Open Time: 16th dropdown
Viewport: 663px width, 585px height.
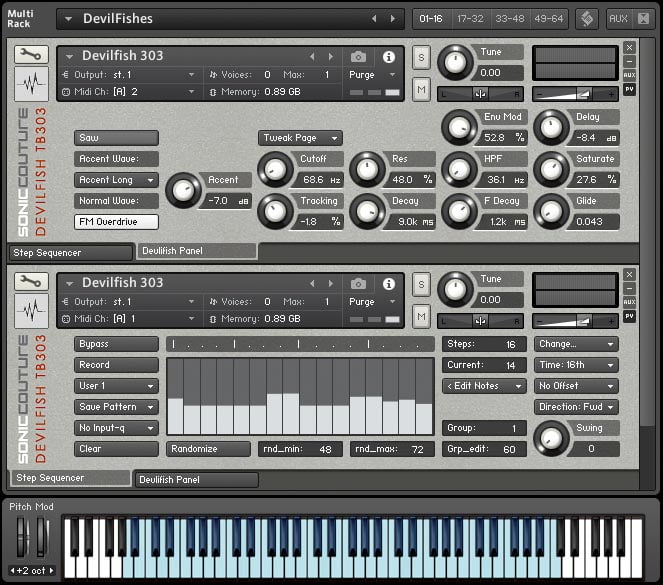tap(576, 365)
